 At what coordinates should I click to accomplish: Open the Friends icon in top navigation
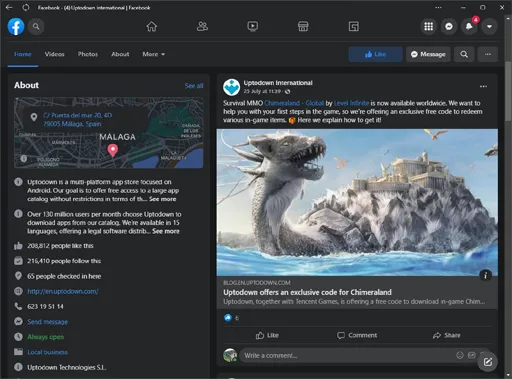[x=202, y=26]
